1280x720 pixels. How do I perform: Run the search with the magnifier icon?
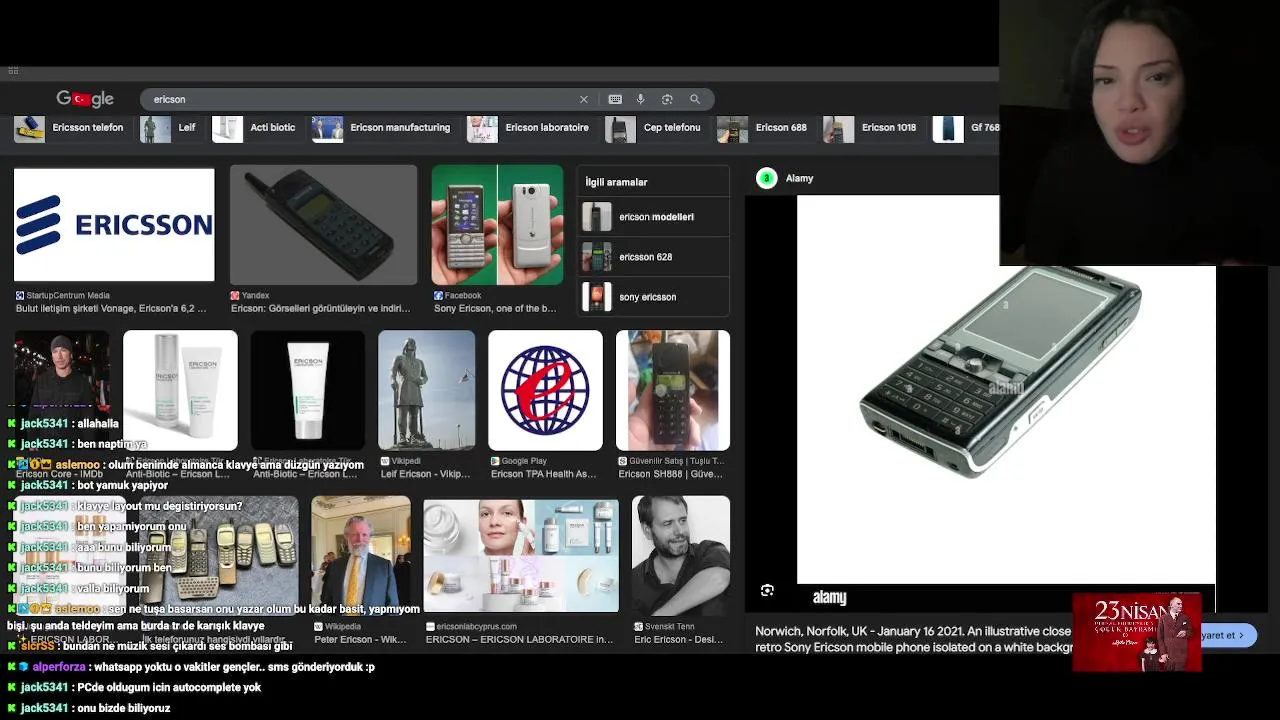(695, 99)
